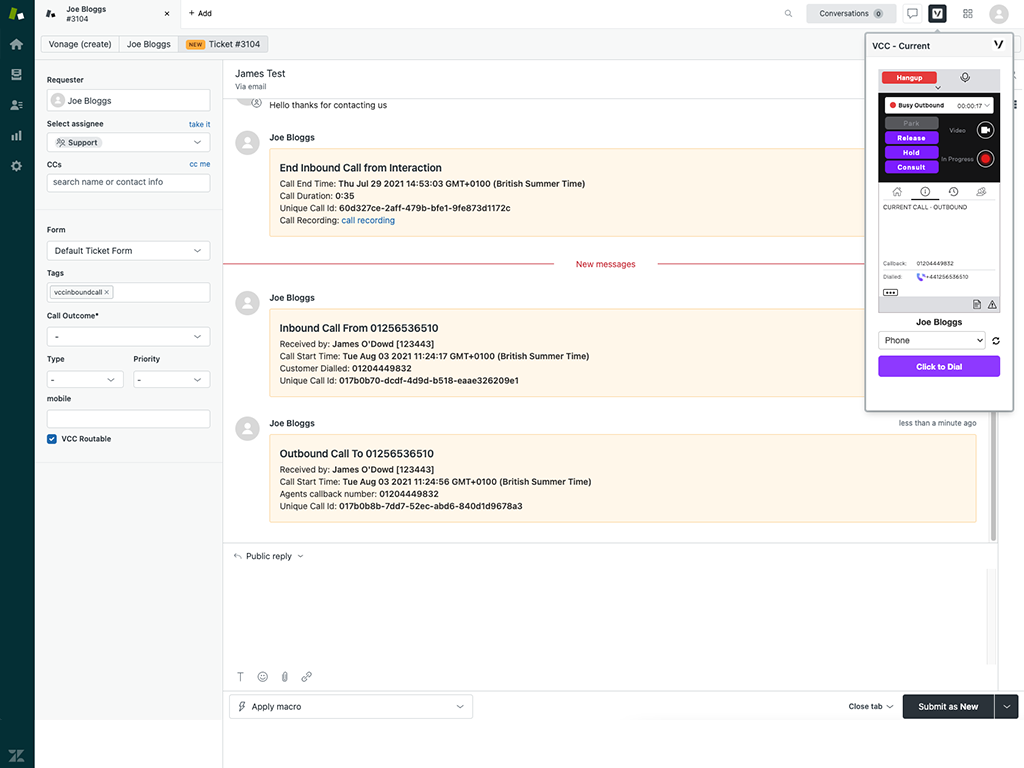Click the Vonage app icon in top bar
This screenshot has height=768, width=1024.
pyautogui.click(x=937, y=14)
